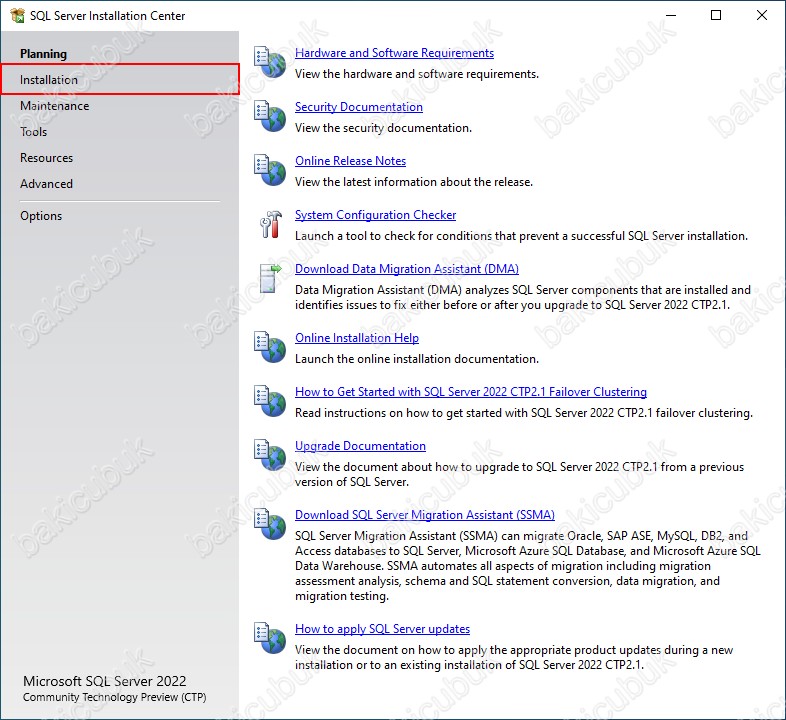
Task: Switch to the Maintenance section
Action: [x=54, y=106]
